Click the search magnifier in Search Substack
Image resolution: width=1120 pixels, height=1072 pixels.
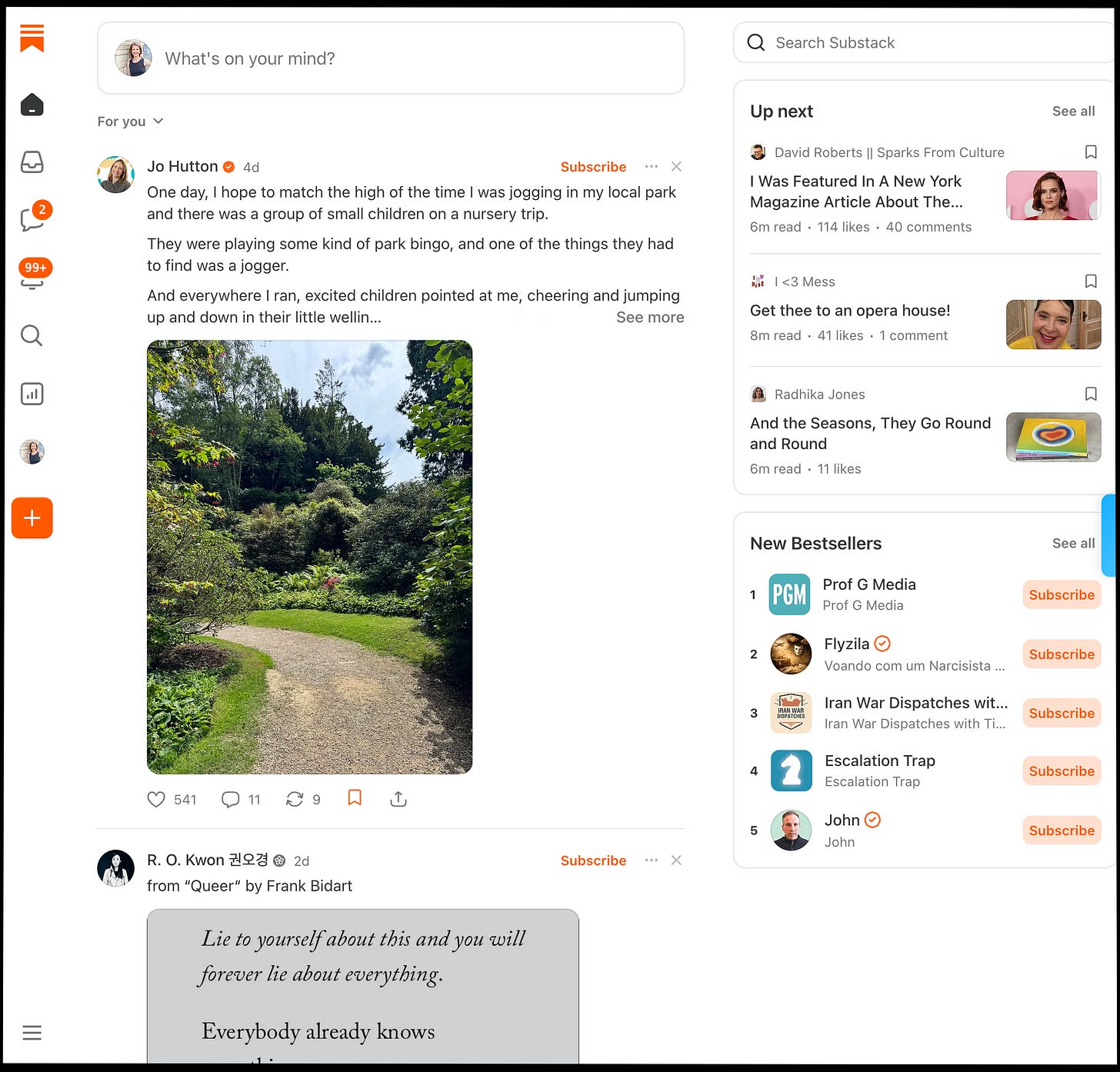pyautogui.click(x=756, y=42)
